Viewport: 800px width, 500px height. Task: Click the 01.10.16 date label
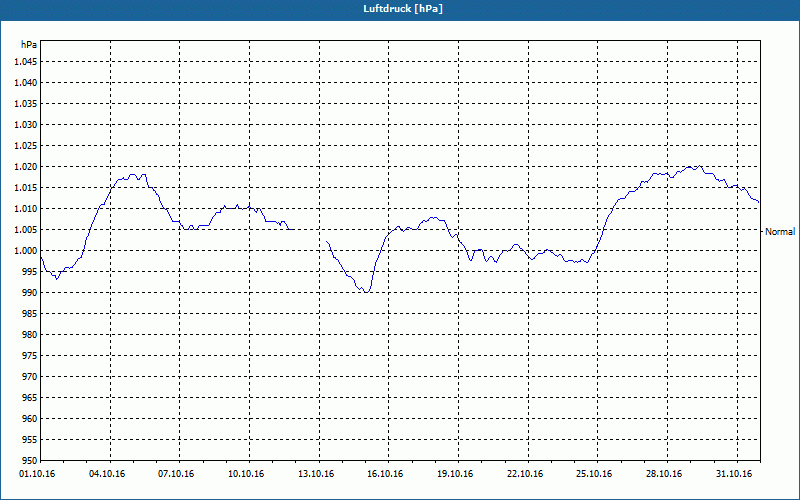[37, 474]
